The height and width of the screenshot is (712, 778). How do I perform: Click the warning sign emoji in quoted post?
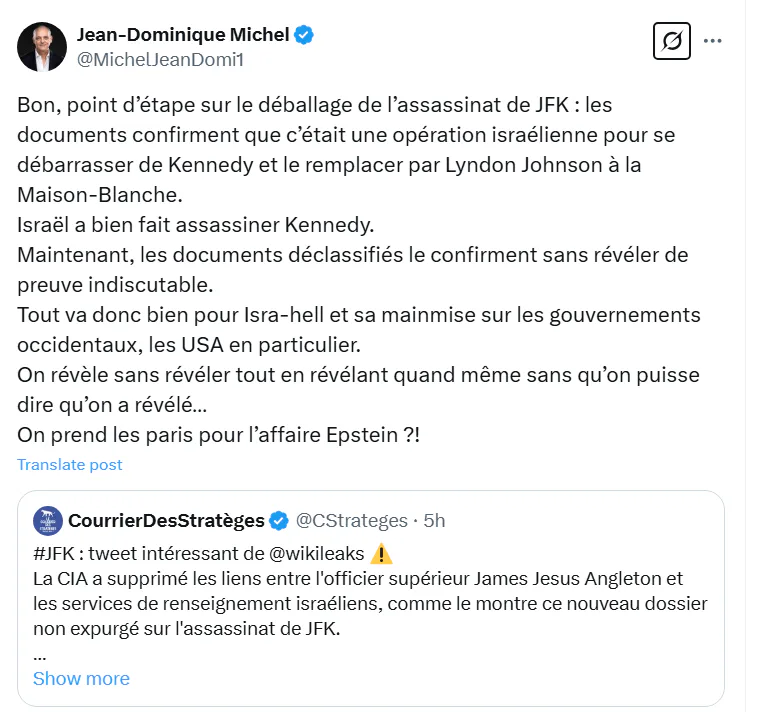(381, 554)
